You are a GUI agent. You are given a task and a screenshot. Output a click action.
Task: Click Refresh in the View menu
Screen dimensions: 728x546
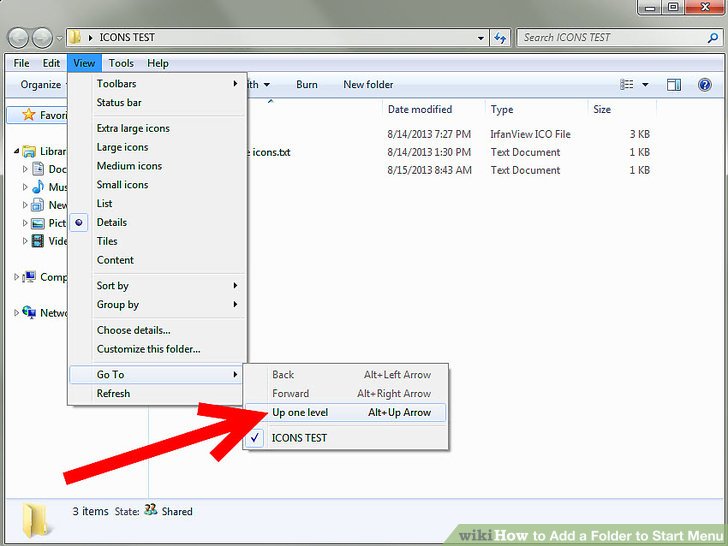tap(157, 394)
